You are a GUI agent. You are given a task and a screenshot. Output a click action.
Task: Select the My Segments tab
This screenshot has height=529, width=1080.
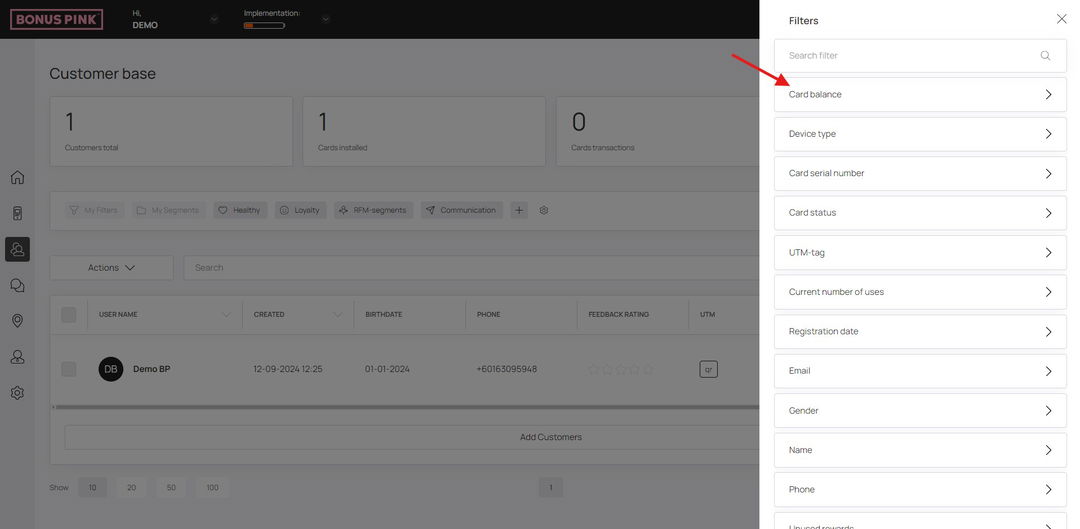point(169,210)
